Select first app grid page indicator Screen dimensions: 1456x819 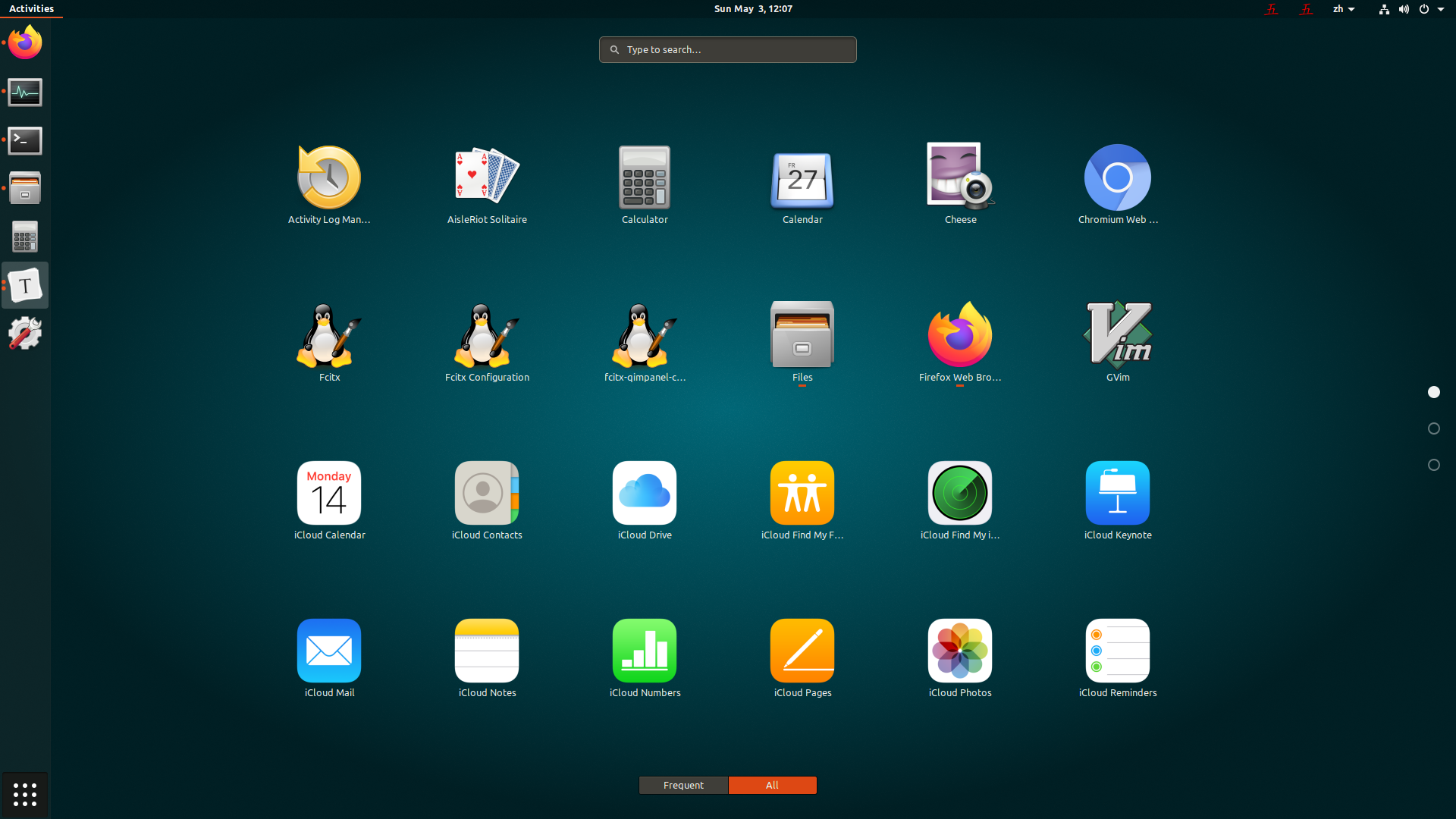click(1433, 392)
